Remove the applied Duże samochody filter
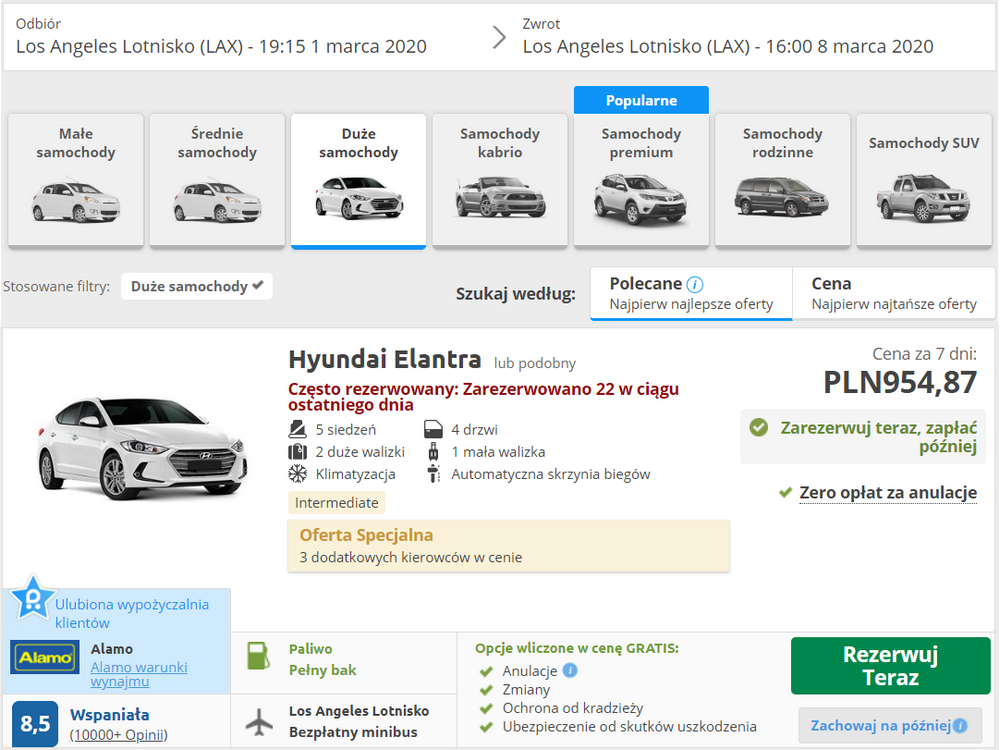 [x=197, y=286]
